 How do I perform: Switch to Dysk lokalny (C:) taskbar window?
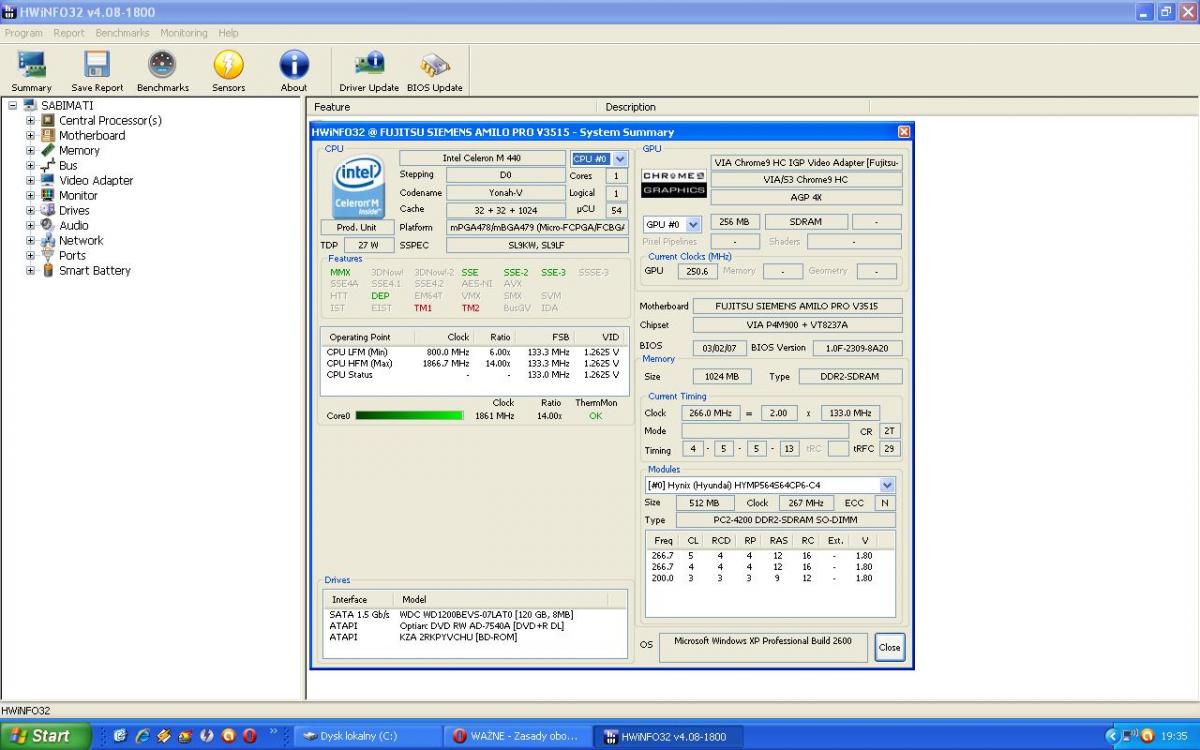click(368, 737)
